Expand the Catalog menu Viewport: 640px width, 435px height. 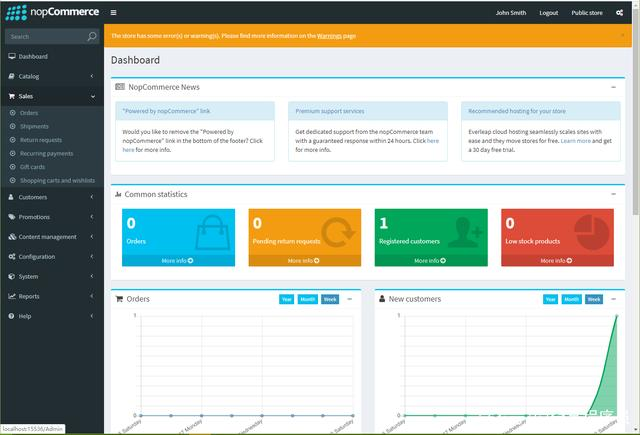click(x=52, y=76)
